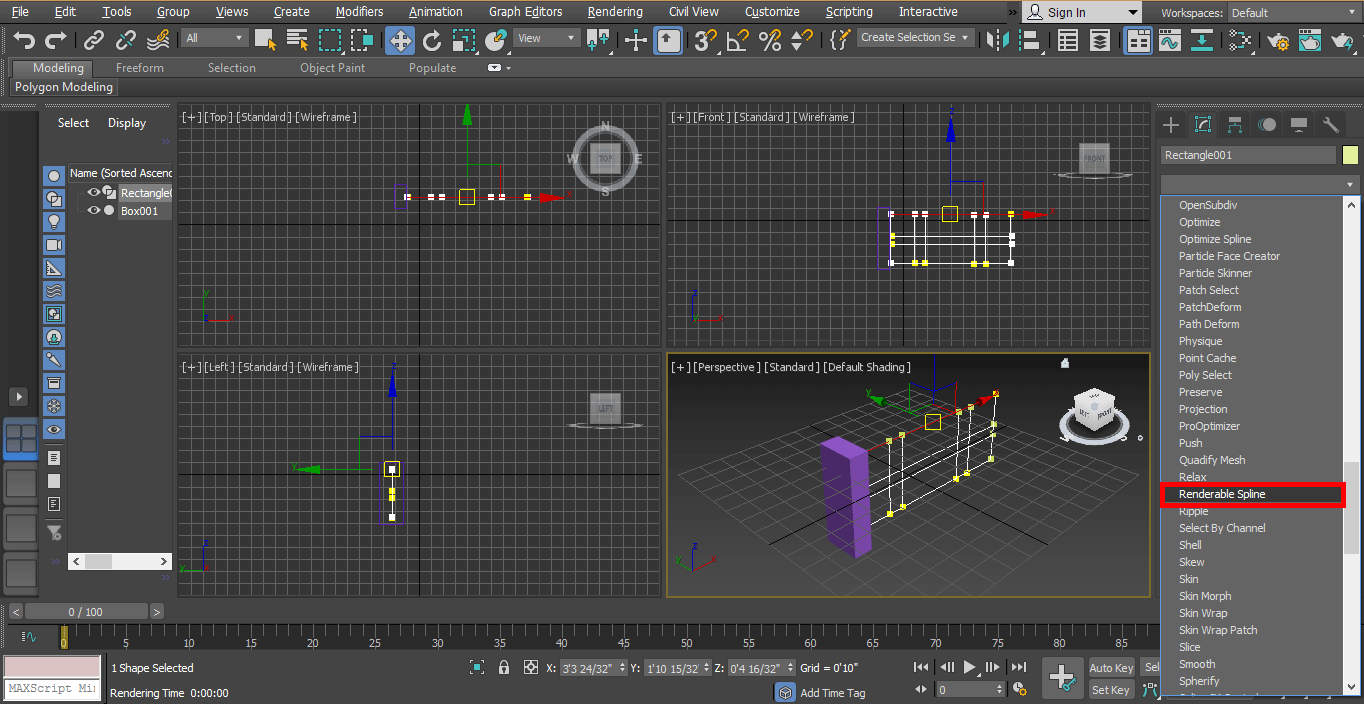Open the Modifiers menu
This screenshot has width=1364, height=704.
point(359,11)
